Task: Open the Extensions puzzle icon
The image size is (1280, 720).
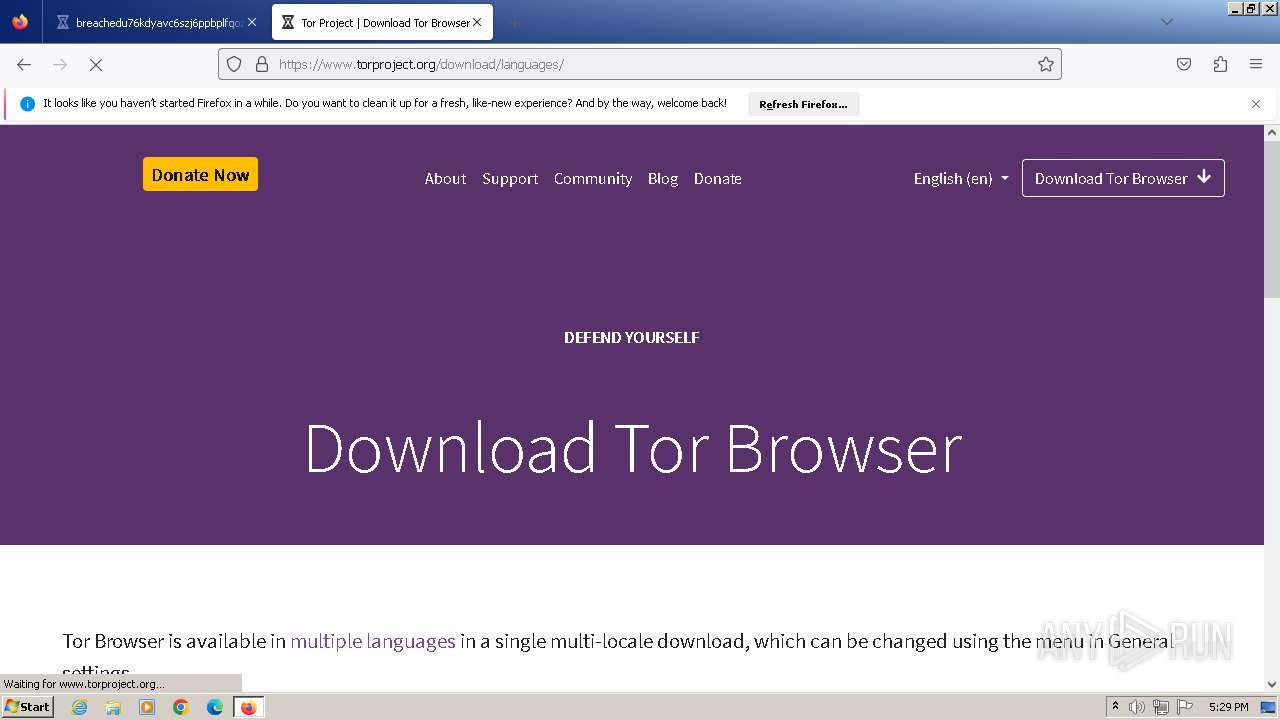Action: click(x=1220, y=64)
